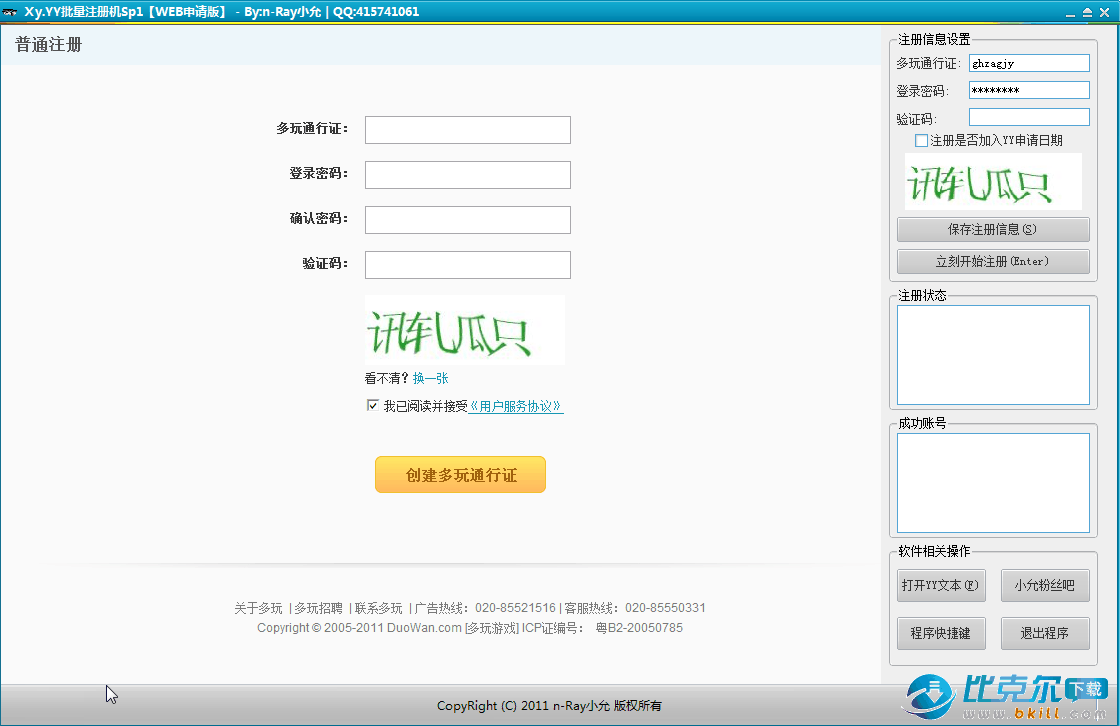Viewport: 1120px width, 726px height.
Task: Start registration with 立刻开始注册 button
Action: point(992,261)
